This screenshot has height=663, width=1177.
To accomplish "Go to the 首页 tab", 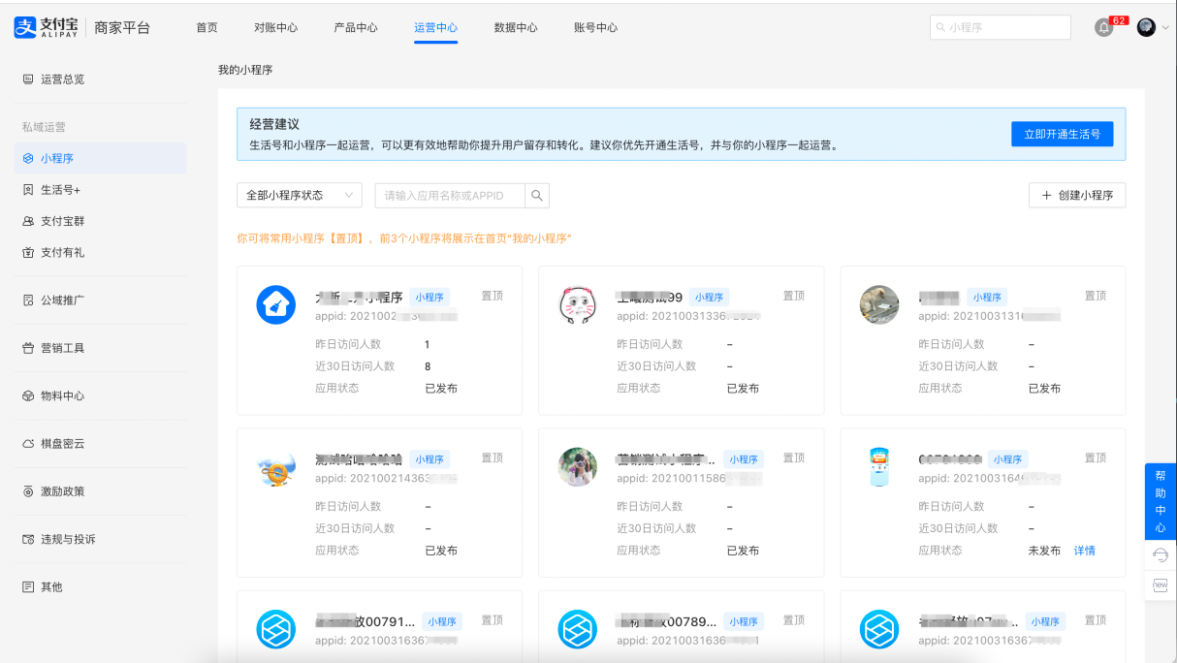I will pyautogui.click(x=206, y=28).
